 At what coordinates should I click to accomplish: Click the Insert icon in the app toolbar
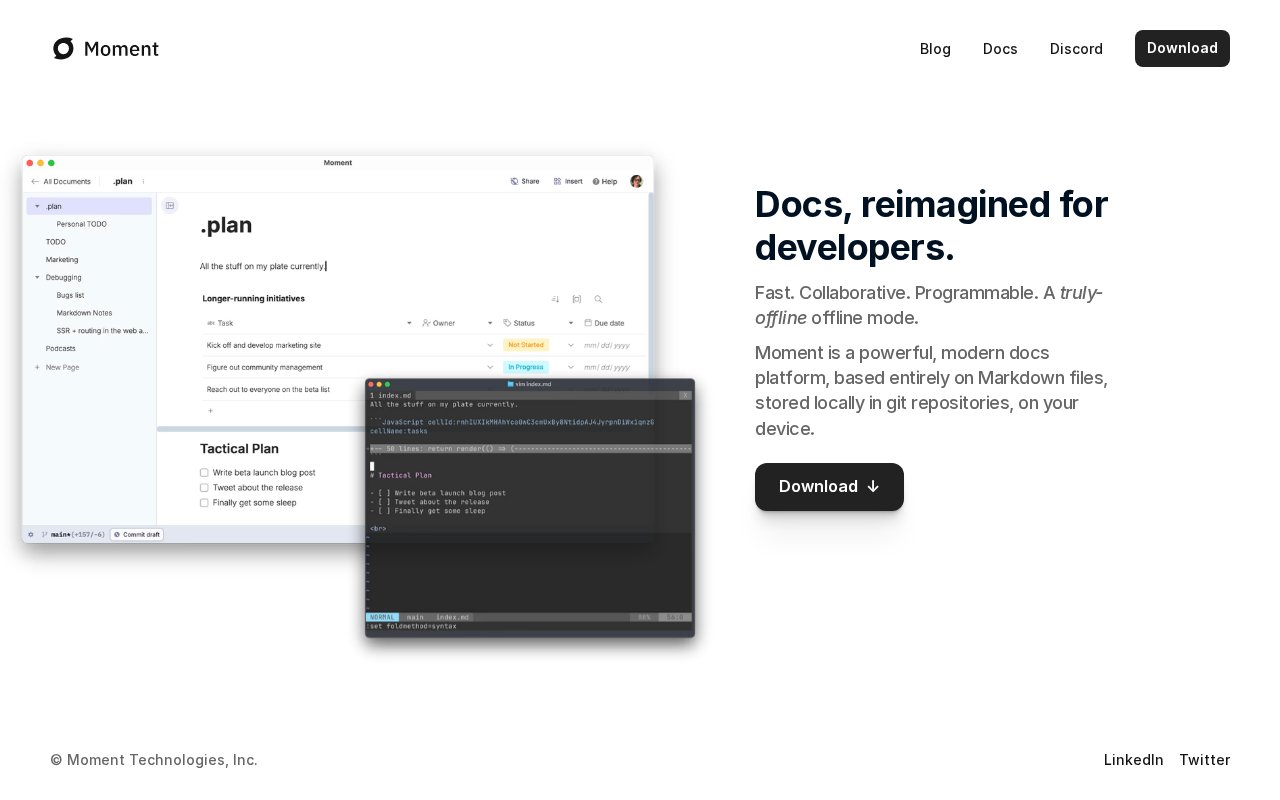click(x=557, y=181)
